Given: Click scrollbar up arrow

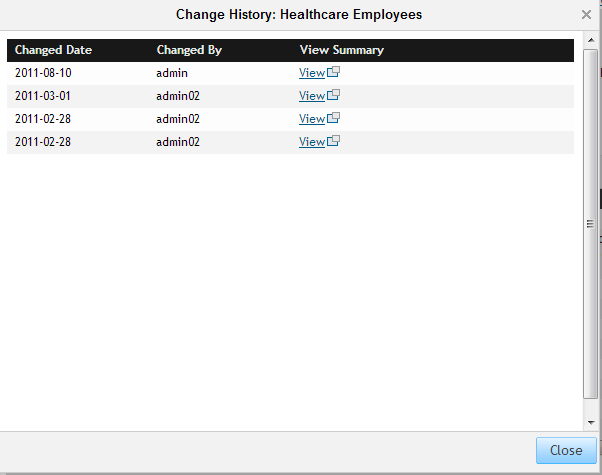Looking at the screenshot, I should 591,40.
